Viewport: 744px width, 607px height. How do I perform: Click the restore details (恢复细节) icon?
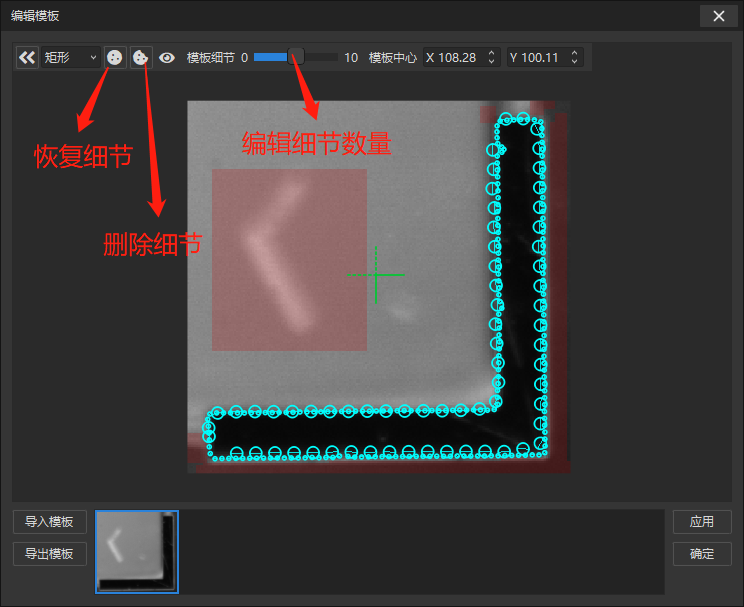115,58
